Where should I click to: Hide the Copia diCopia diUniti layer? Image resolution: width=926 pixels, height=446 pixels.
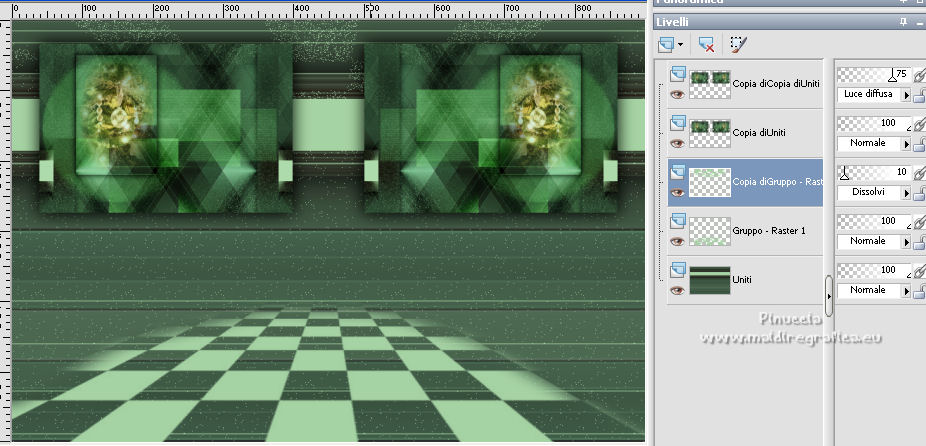pyautogui.click(x=677, y=94)
